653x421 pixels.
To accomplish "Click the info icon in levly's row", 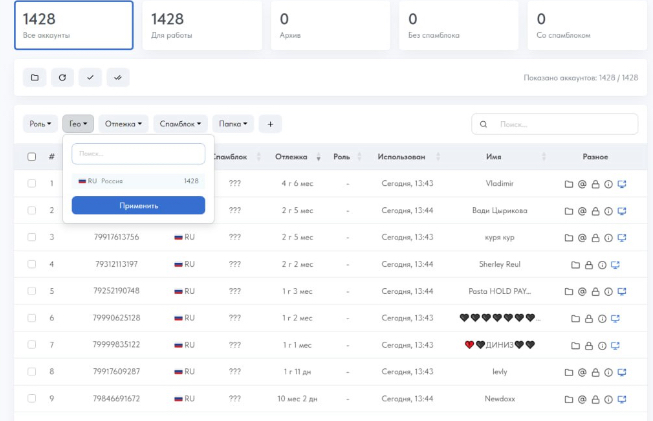I will click(608, 372).
